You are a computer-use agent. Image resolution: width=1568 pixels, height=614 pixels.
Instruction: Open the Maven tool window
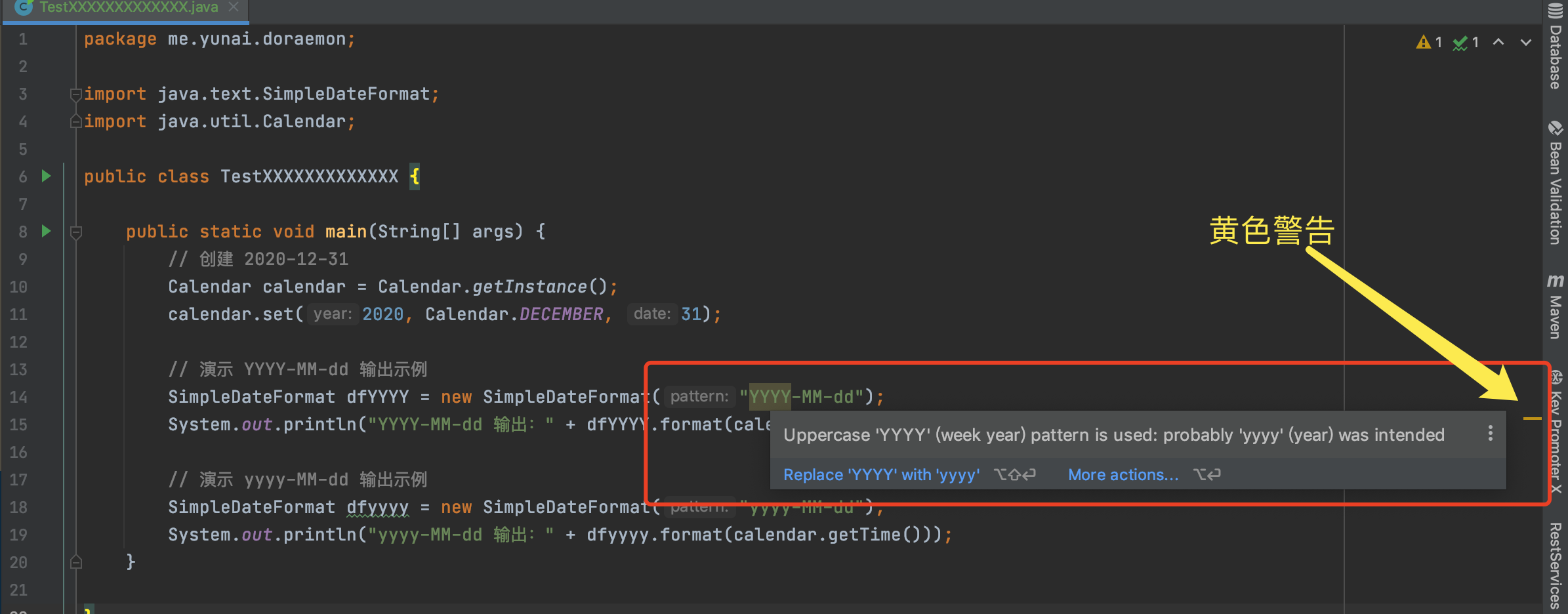click(x=1556, y=307)
